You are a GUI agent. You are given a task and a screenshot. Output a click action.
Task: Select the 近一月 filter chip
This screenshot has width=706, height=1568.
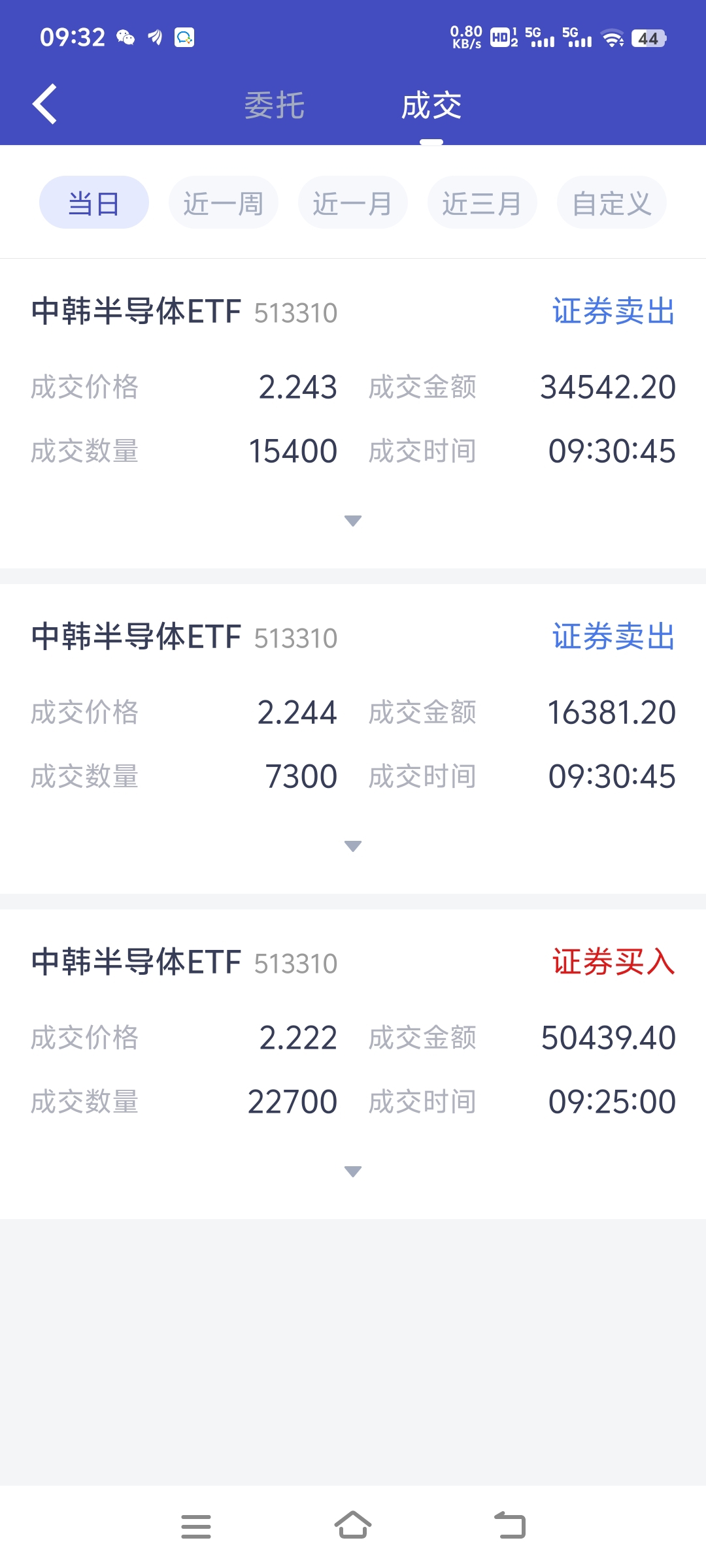point(353,203)
